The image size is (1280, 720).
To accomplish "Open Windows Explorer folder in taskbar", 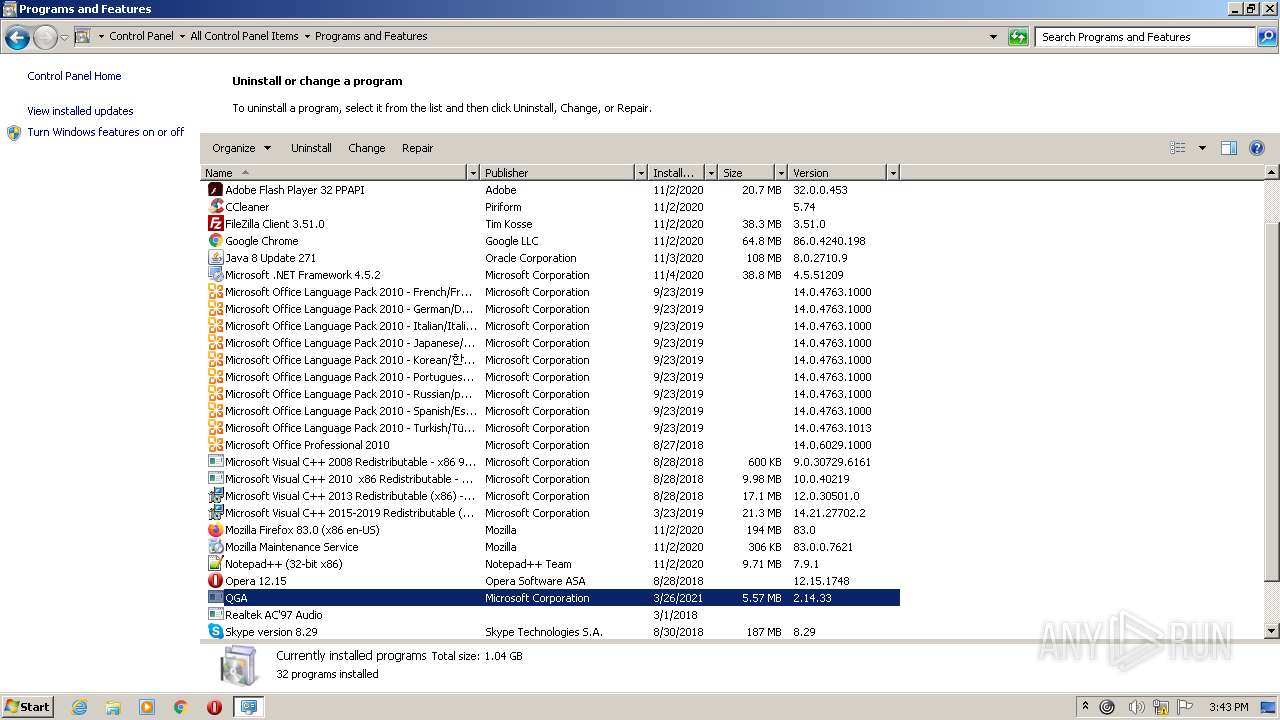I will [x=113, y=707].
